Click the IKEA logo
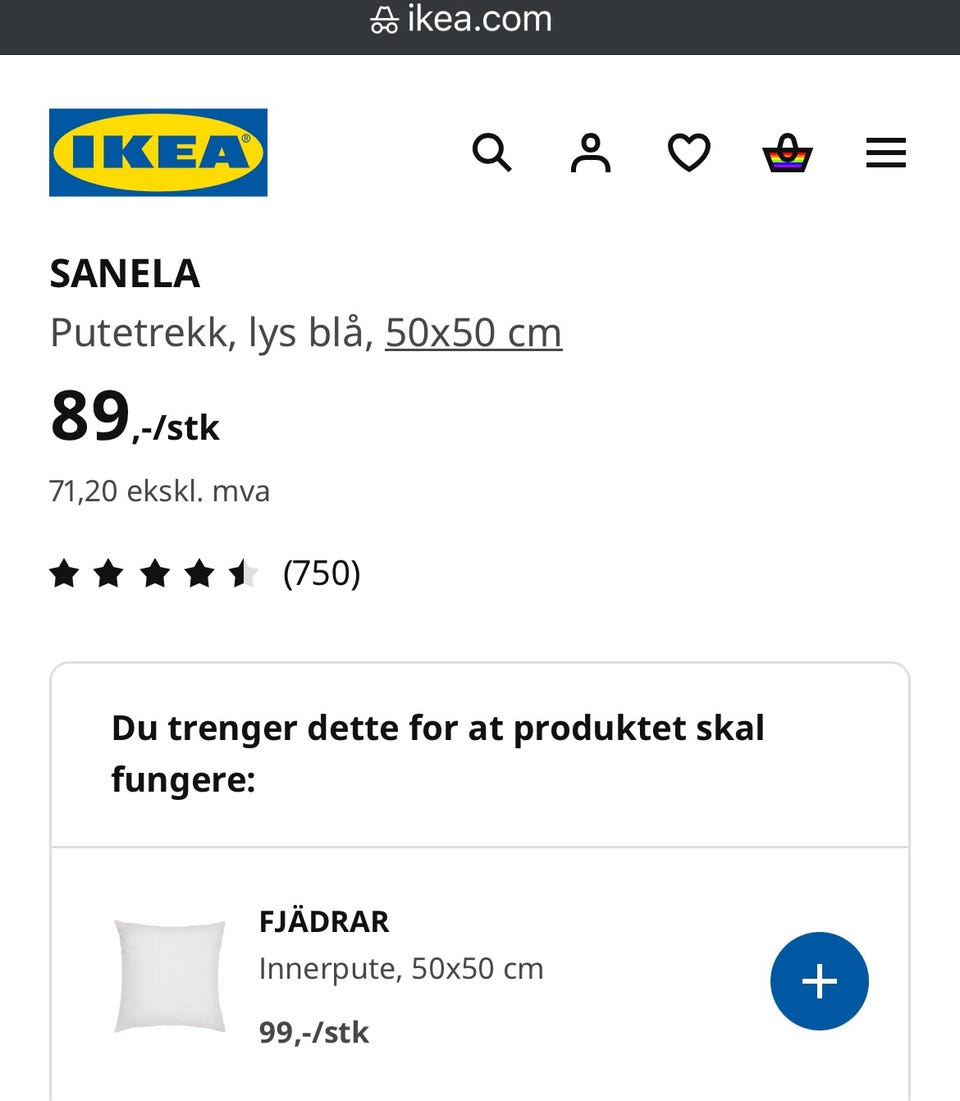This screenshot has height=1101, width=960. 158,152
